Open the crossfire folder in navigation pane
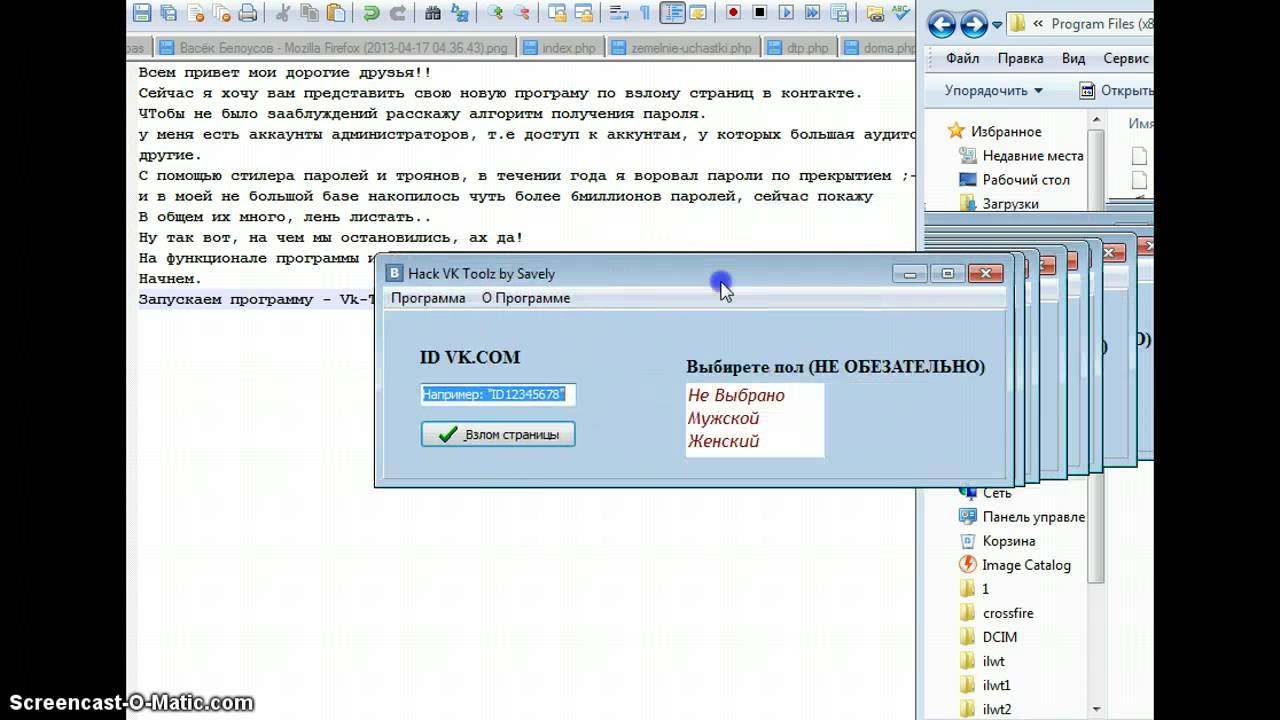The height and width of the screenshot is (720, 1280). [996, 613]
